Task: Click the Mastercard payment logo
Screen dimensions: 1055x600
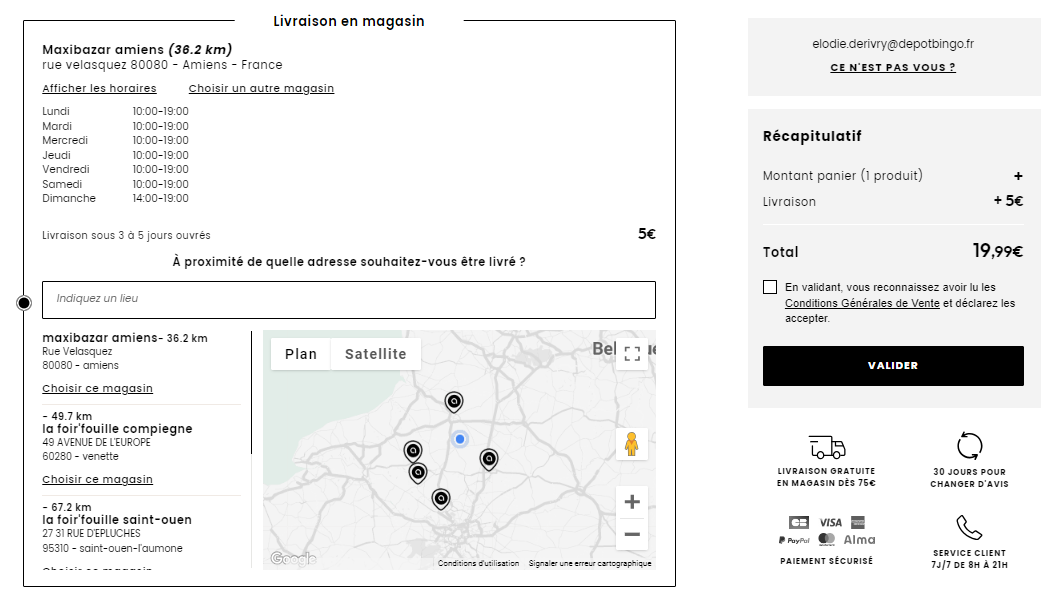Action: tap(827, 539)
